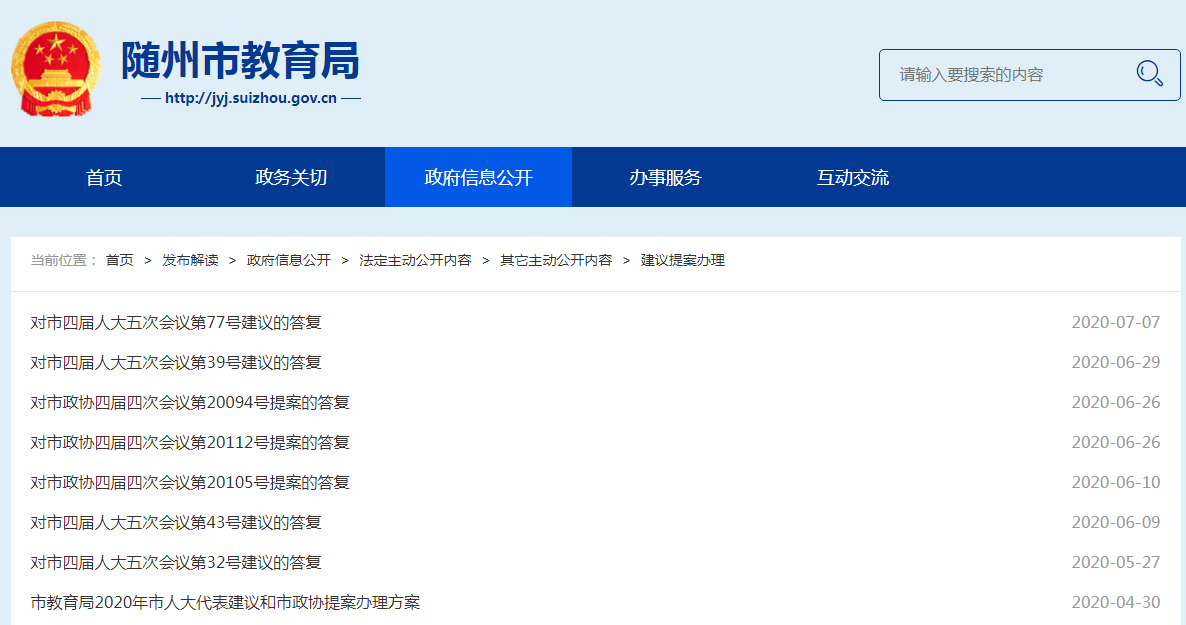The height and width of the screenshot is (625, 1186).
Task: Open 其它主动公开内容 breadcrumb link
Action: coord(556,260)
